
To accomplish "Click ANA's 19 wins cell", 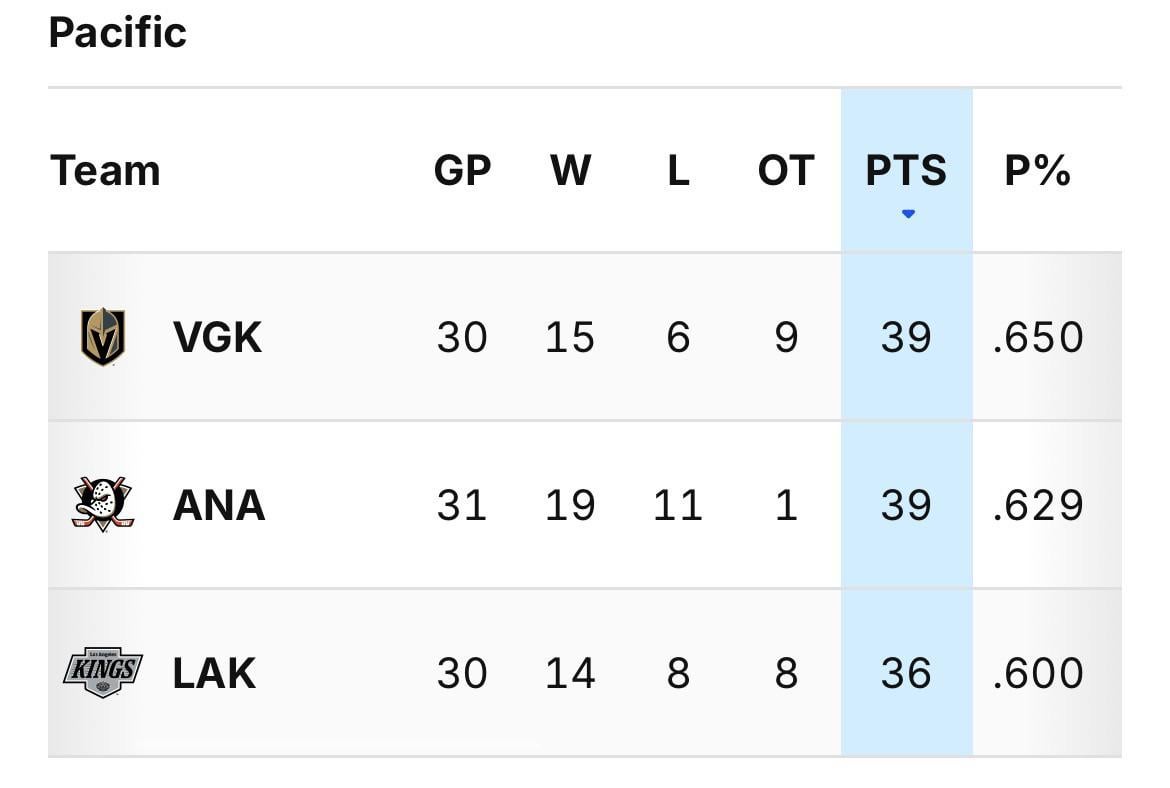I will point(570,505).
